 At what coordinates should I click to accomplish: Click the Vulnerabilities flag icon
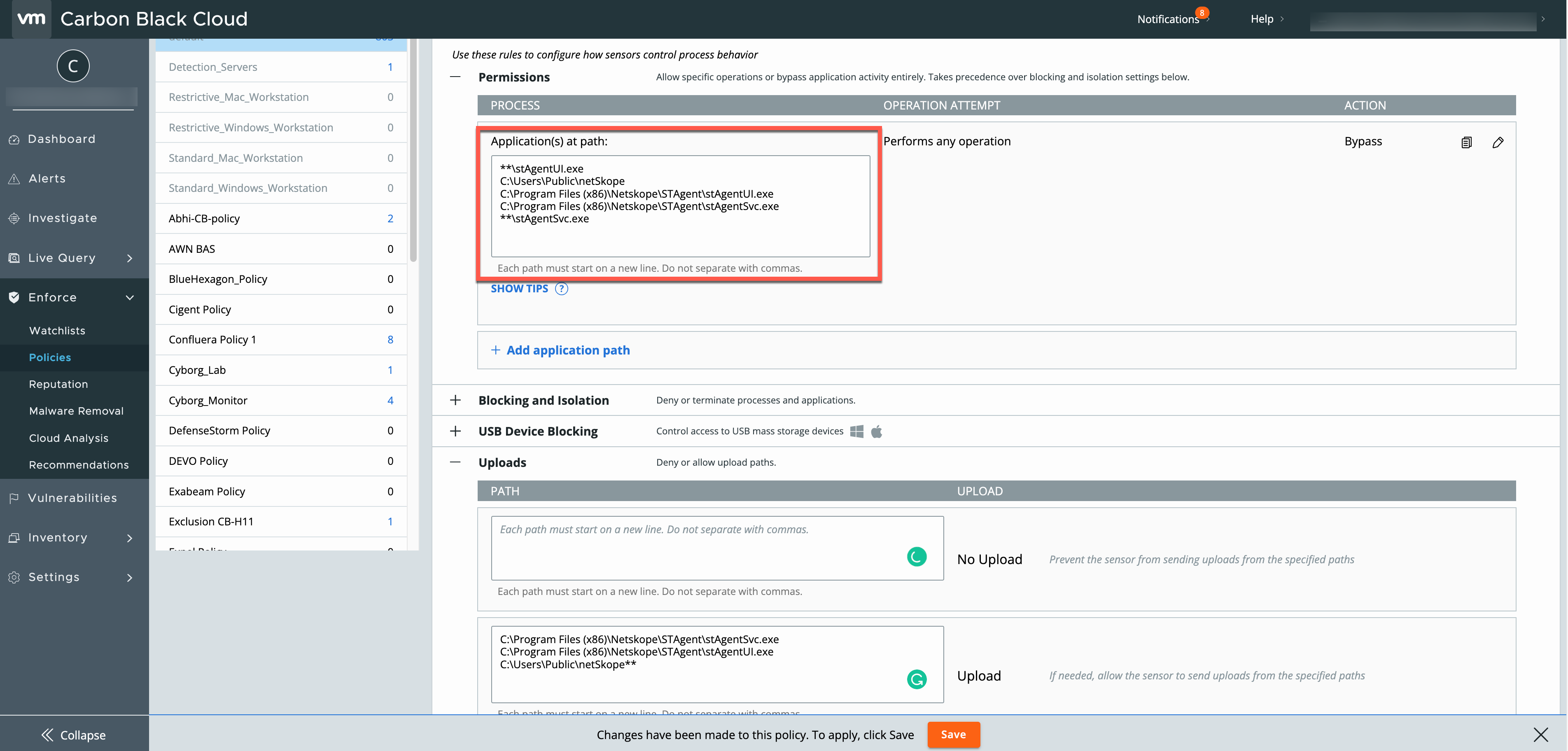point(14,498)
